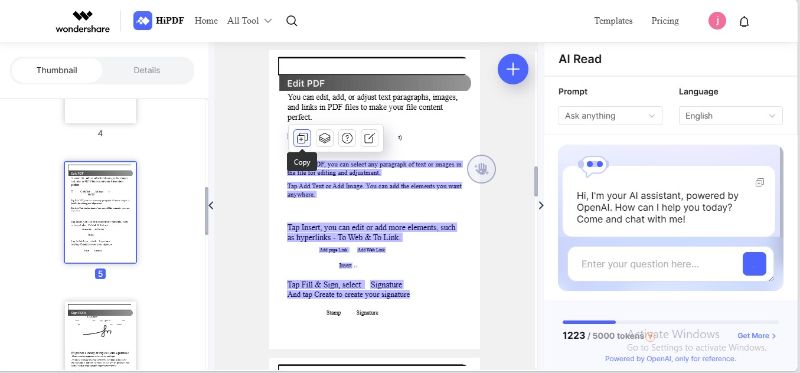The image size is (800, 373).
Task: Click the 'Add Web Link' label
Action: click(371, 250)
